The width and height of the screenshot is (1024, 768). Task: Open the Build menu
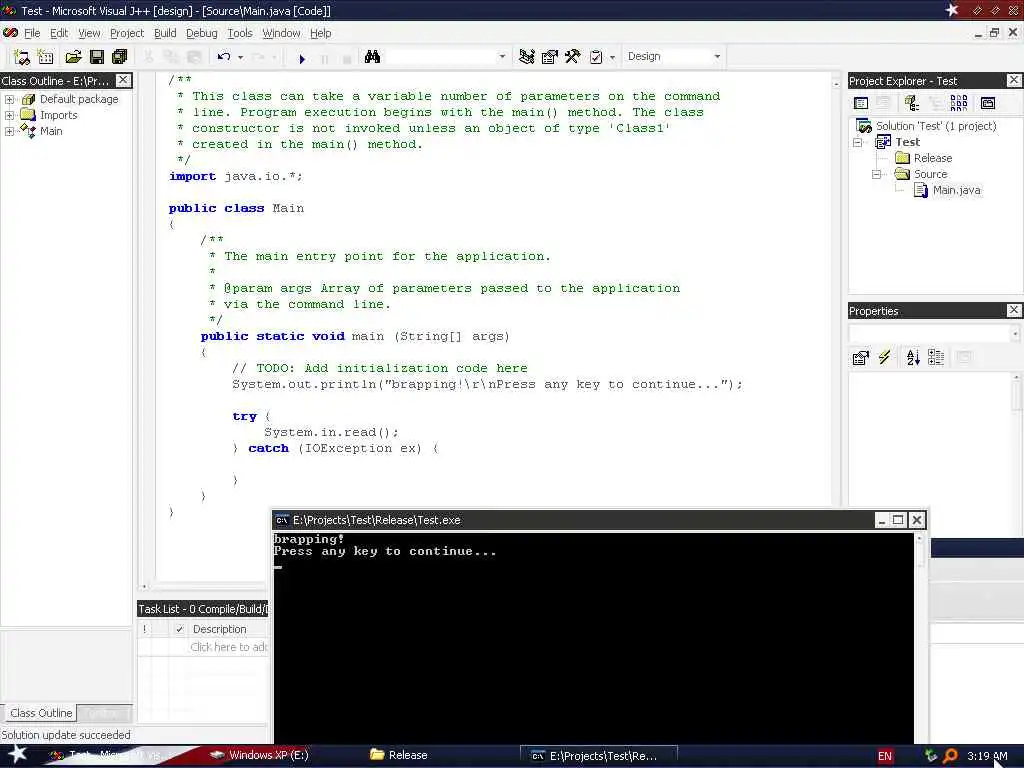[x=165, y=33]
